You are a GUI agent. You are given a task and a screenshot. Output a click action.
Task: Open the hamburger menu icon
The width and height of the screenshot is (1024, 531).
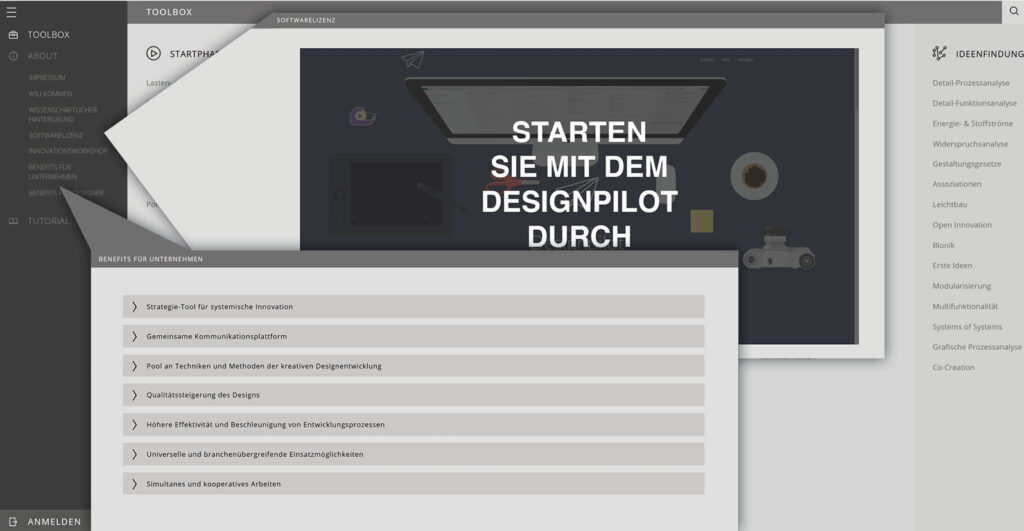pyautogui.click(x=12, y=12)
